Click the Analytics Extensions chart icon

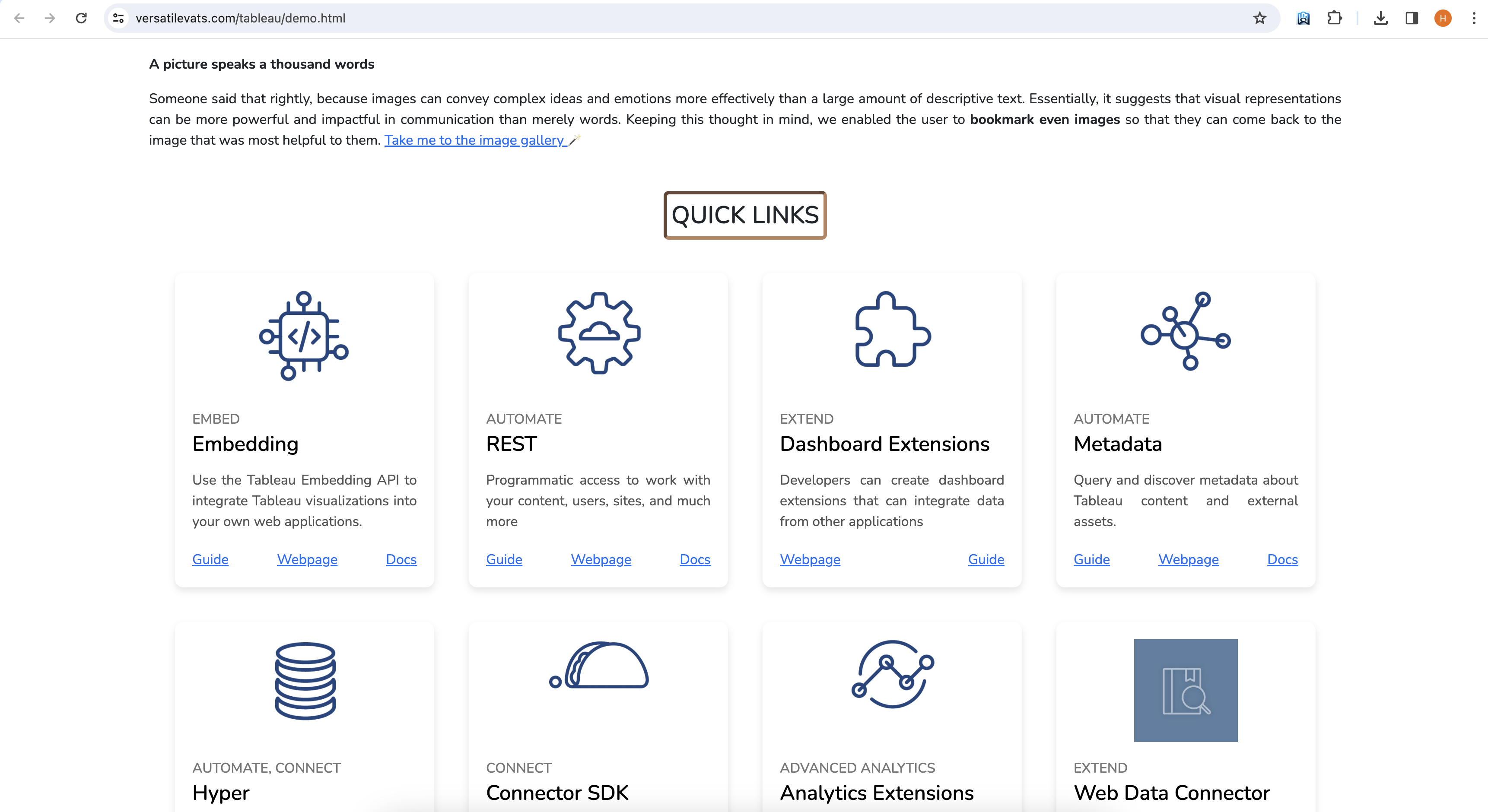892,674
